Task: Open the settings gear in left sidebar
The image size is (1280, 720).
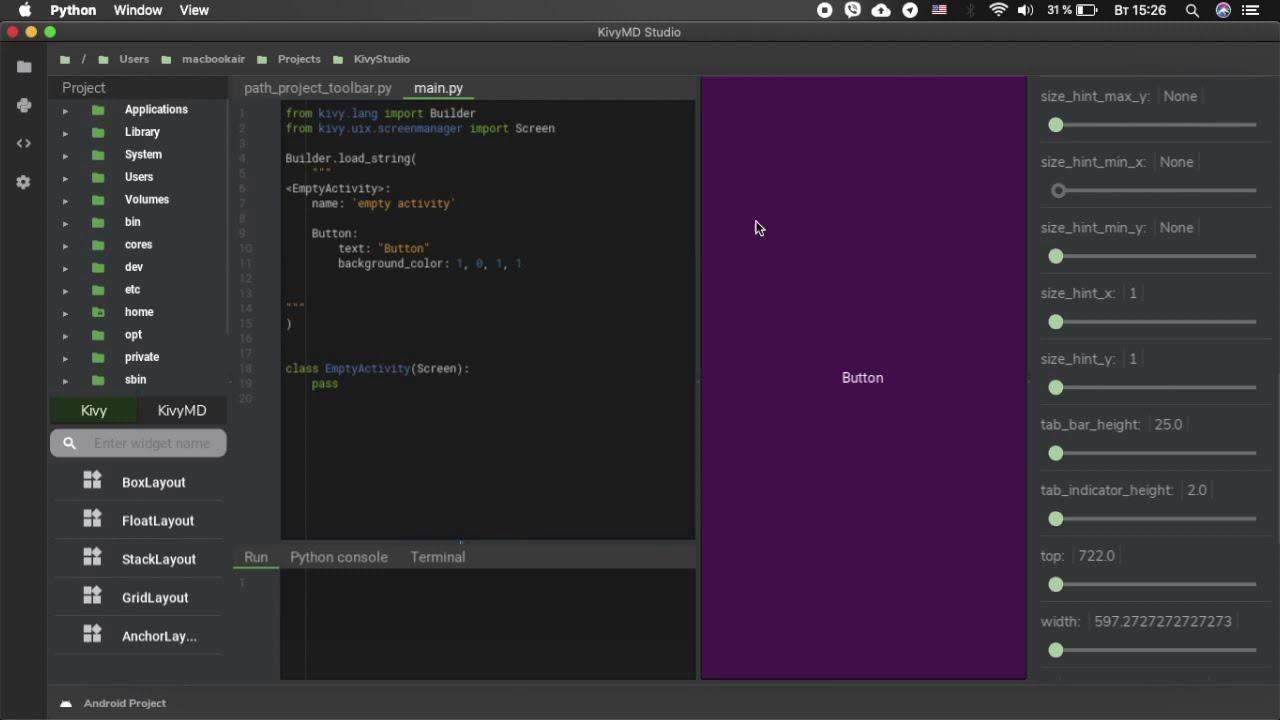Action: (x=24, y=183)
